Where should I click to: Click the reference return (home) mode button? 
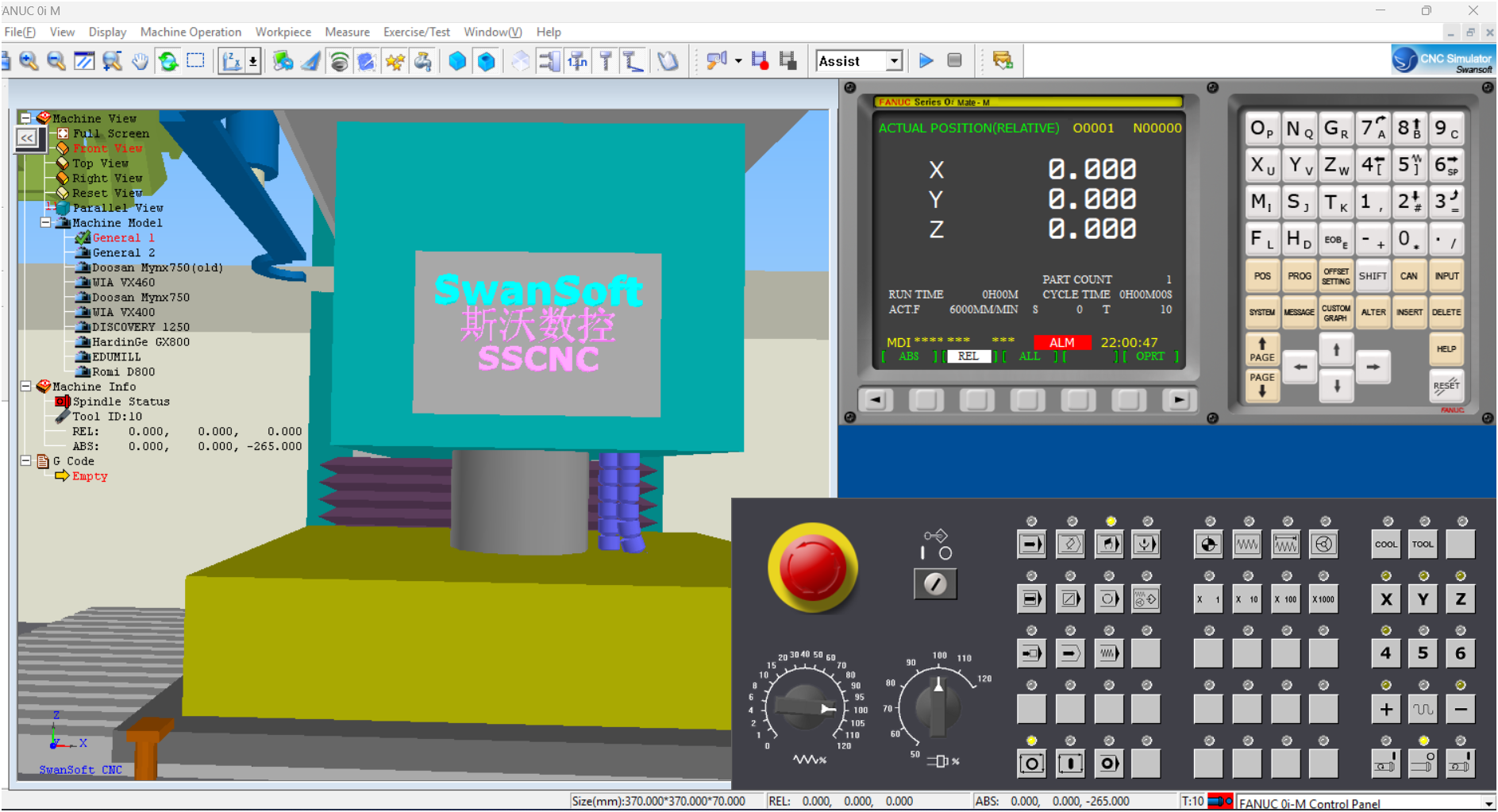point(1208,545)
